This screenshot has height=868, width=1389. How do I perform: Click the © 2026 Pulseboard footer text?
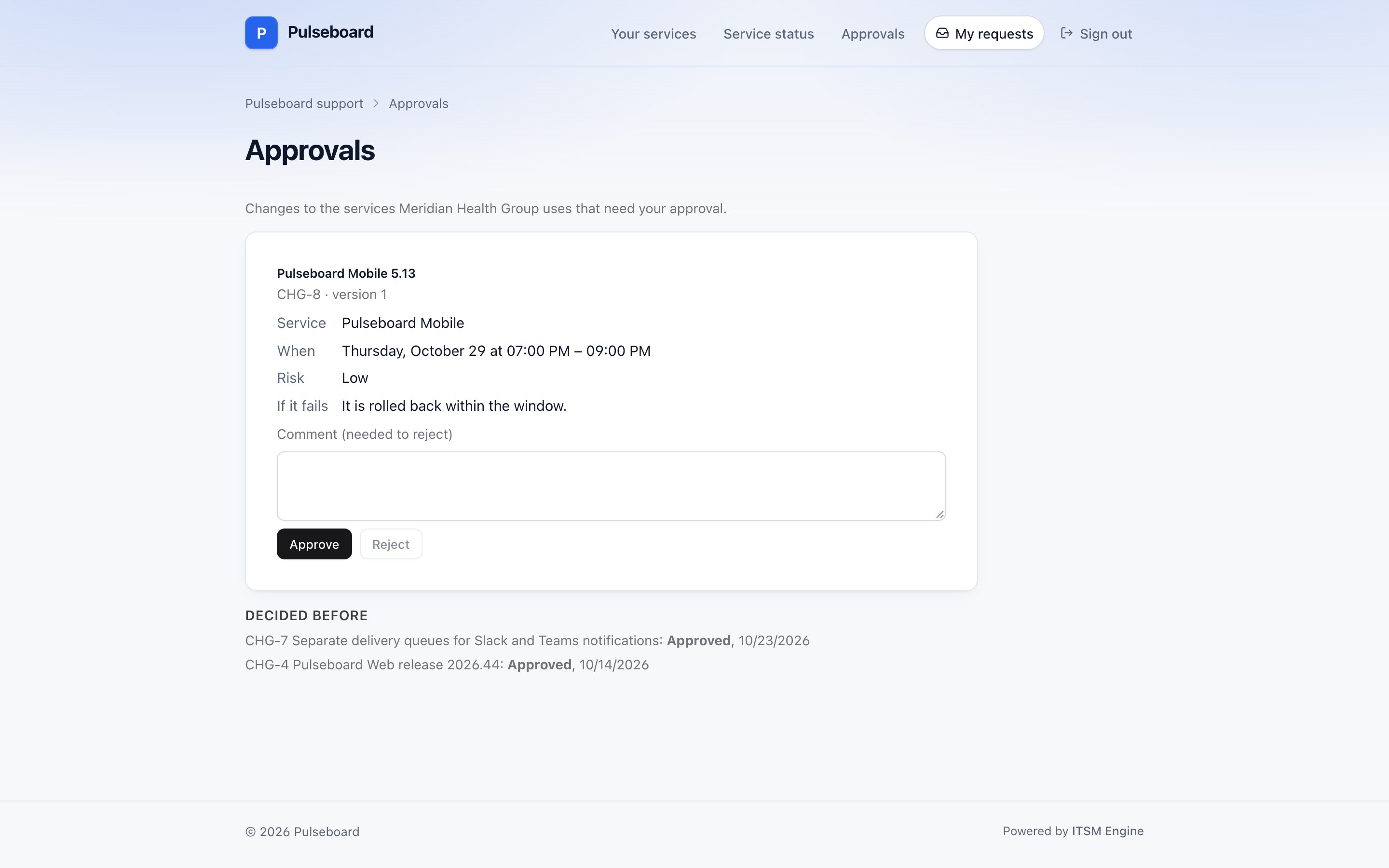tap(302, 831)
